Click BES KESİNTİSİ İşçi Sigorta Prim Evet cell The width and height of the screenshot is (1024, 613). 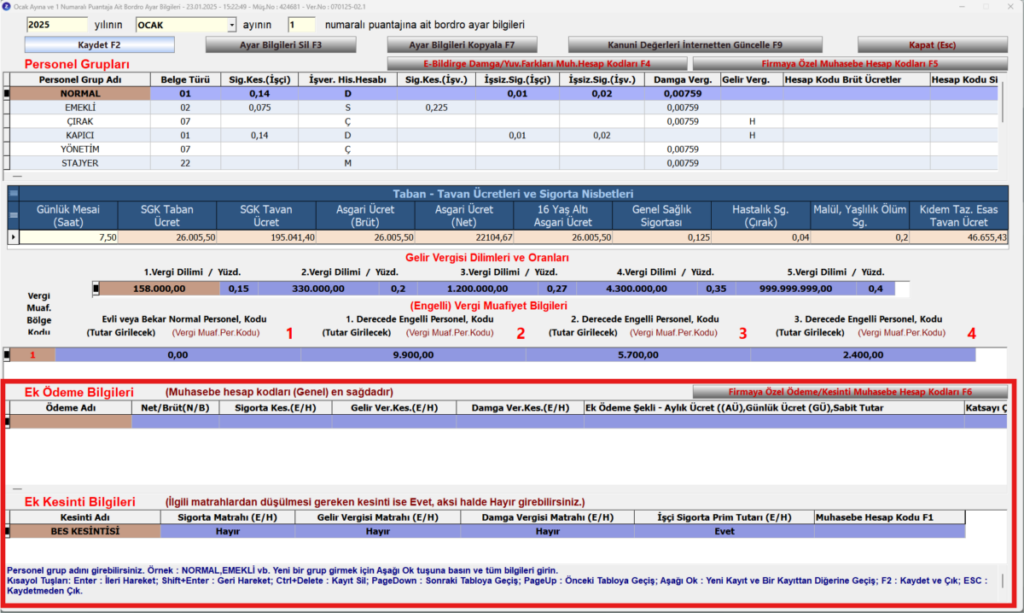pos(724,531)
